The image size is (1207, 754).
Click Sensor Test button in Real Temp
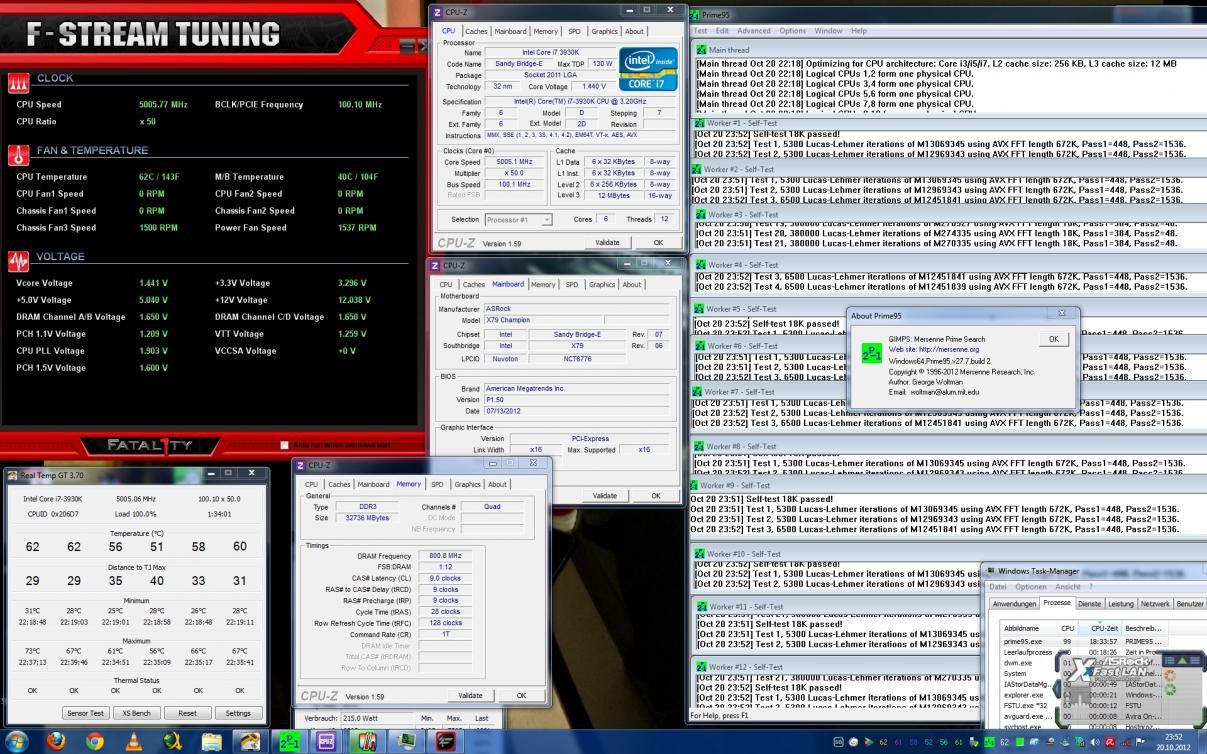[x=84, y=713]
